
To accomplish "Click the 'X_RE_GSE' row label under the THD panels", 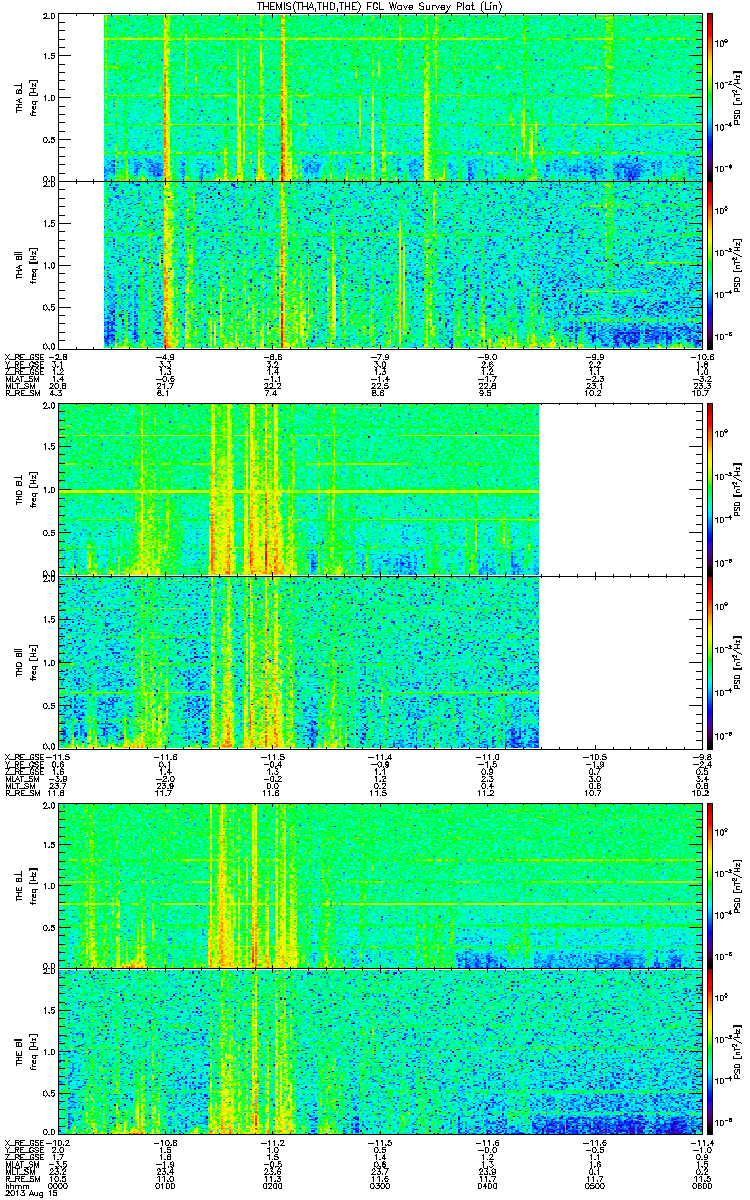I will tap(22, 756).
